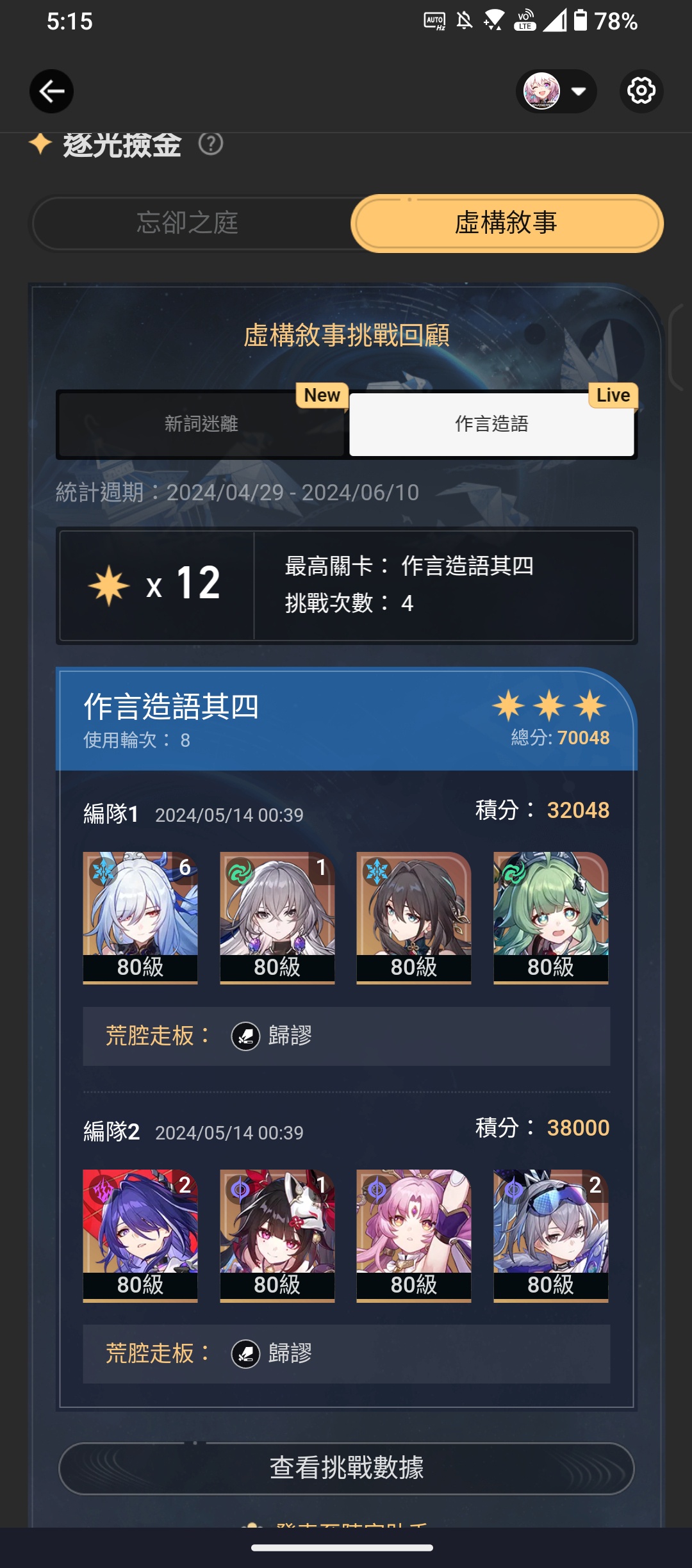Tap the golden star icon beside x 12
Viewport: 692px width, 1568px height.
pos(109,585)
